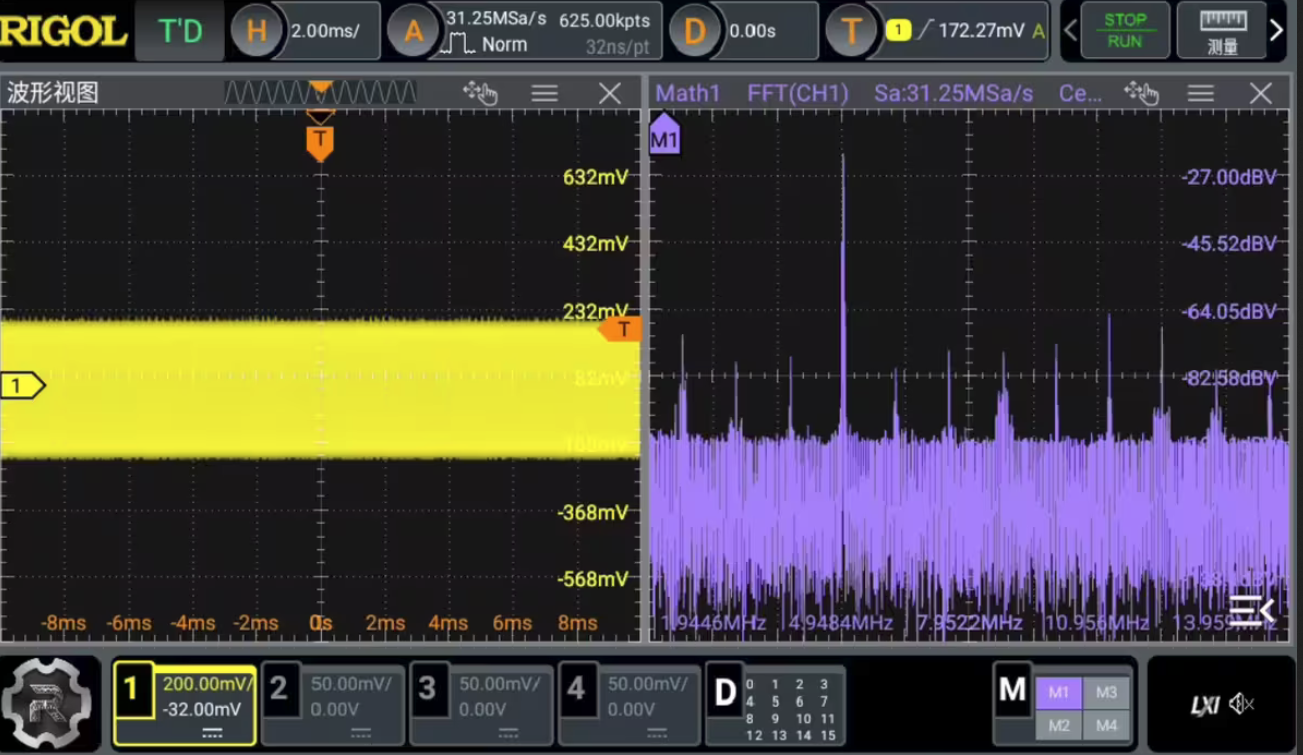Image resolution: width=1303 pixels, height=755 pixels.
Task: Click the channel 1 ground offset marker
Action: click(x=22, y=385)
